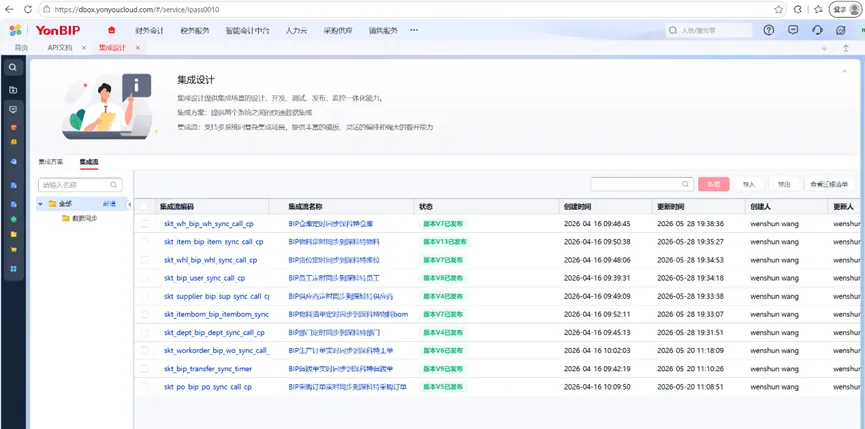Open the 销售服务 menu

tap(383, 31)
